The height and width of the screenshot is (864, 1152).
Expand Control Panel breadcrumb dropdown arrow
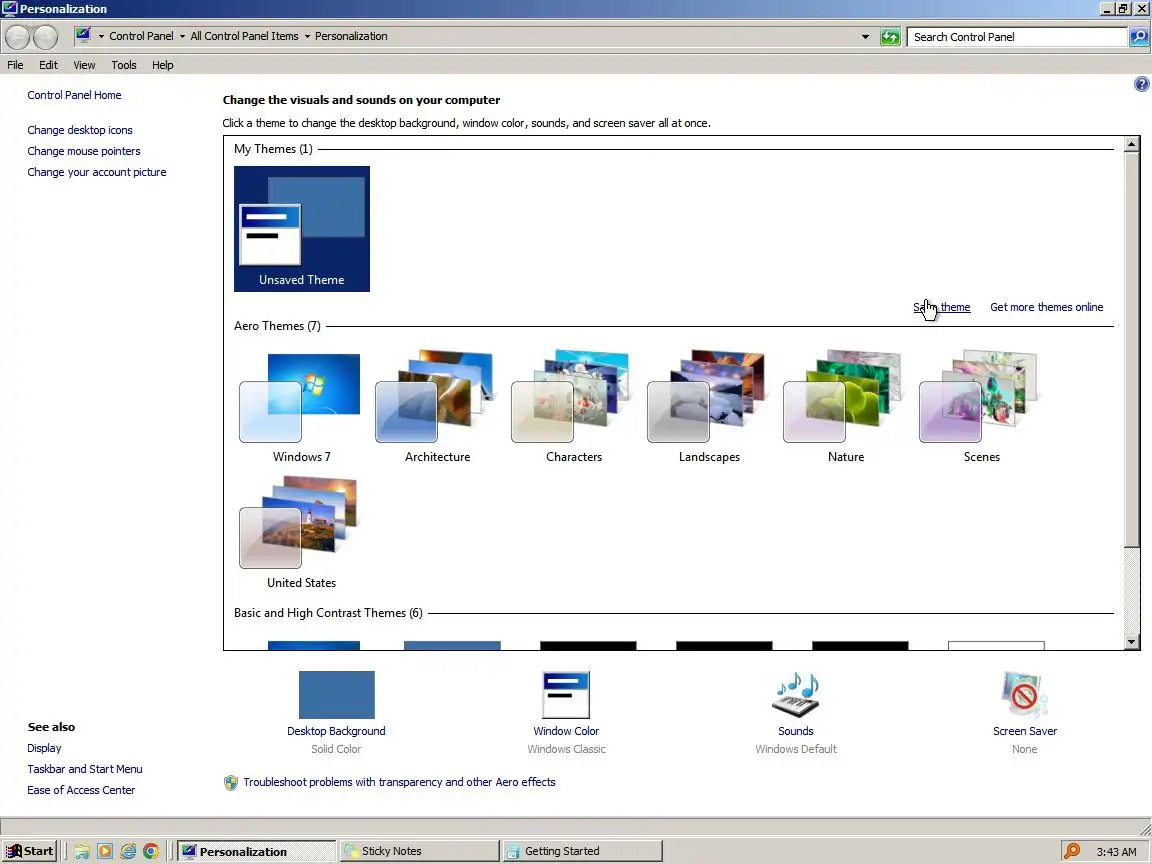182,37
